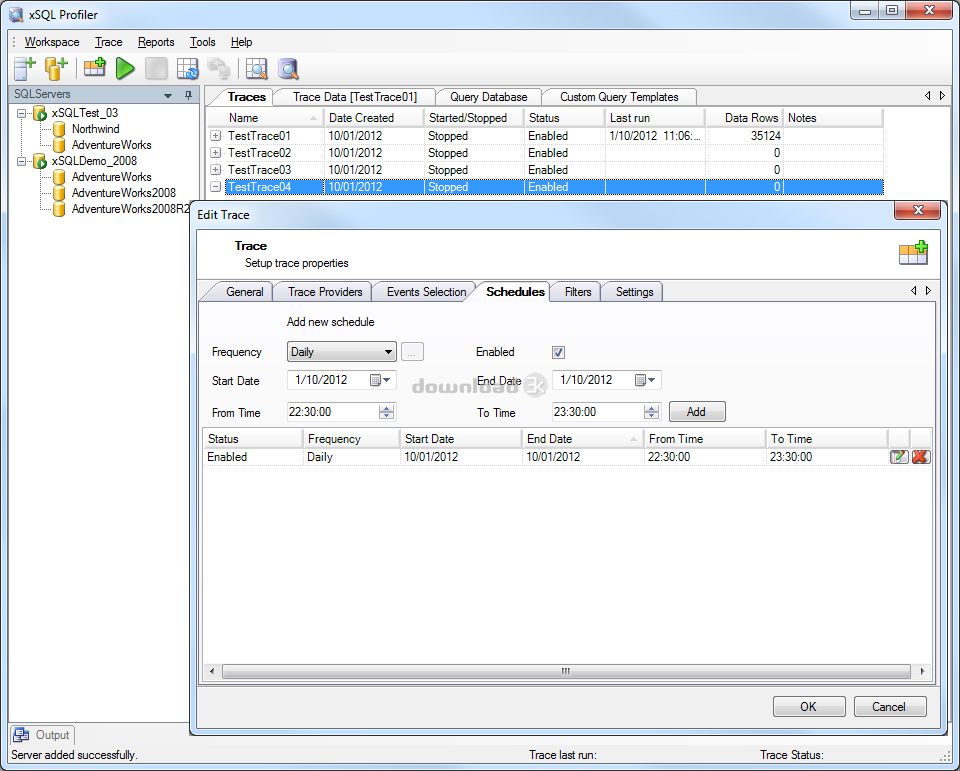Image resolution: width=960 pixels, height=771 pixels.
Task: Delete the Daily schedule with red X icon
Action: pyautogui.click(x=921, y=457)
